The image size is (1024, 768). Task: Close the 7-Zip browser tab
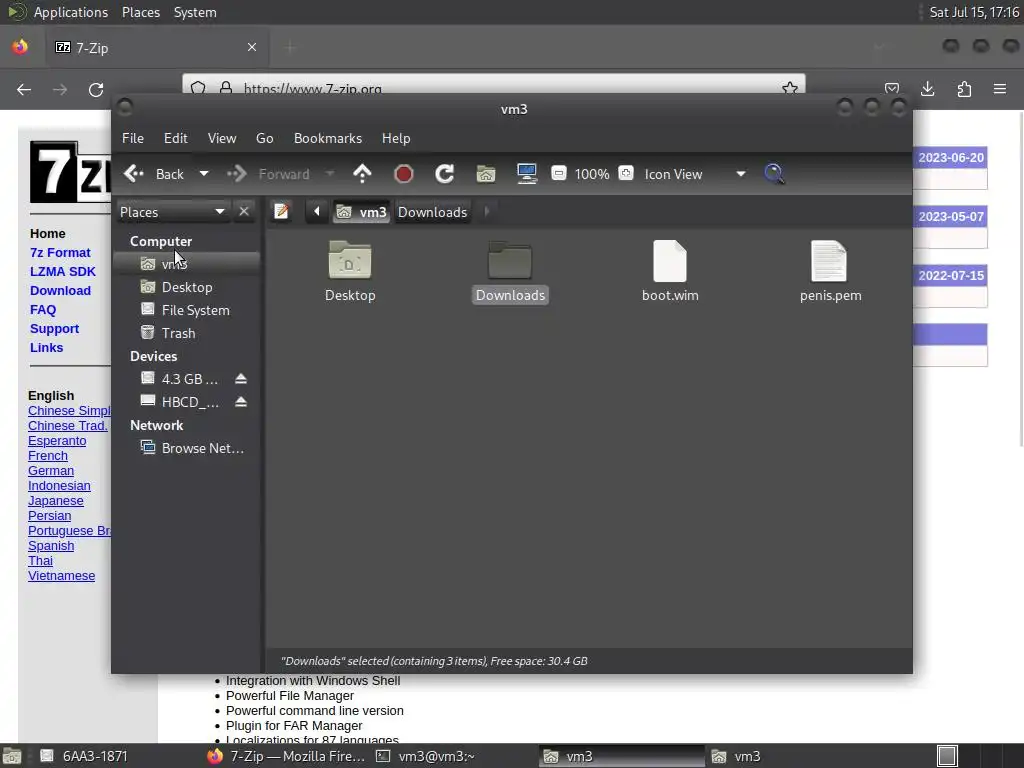(x=252, y=47)
